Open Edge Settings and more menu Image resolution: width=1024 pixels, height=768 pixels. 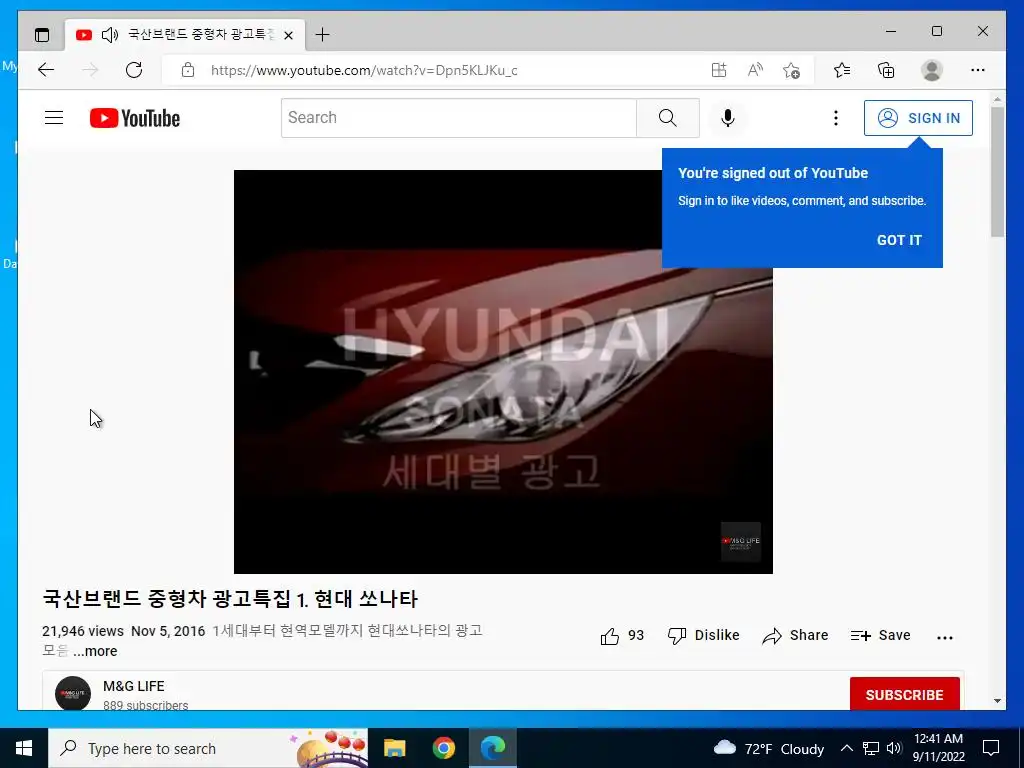(978, 70)
